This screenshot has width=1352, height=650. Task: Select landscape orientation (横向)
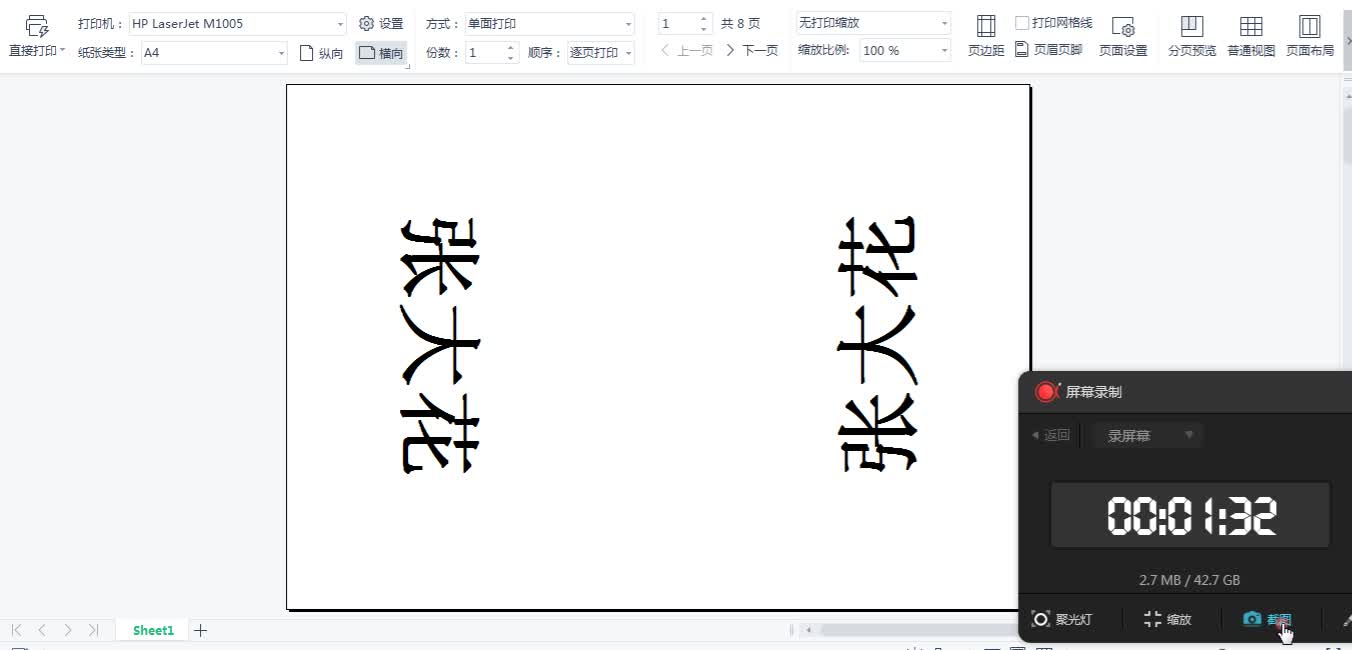click(x=381, y=53)
